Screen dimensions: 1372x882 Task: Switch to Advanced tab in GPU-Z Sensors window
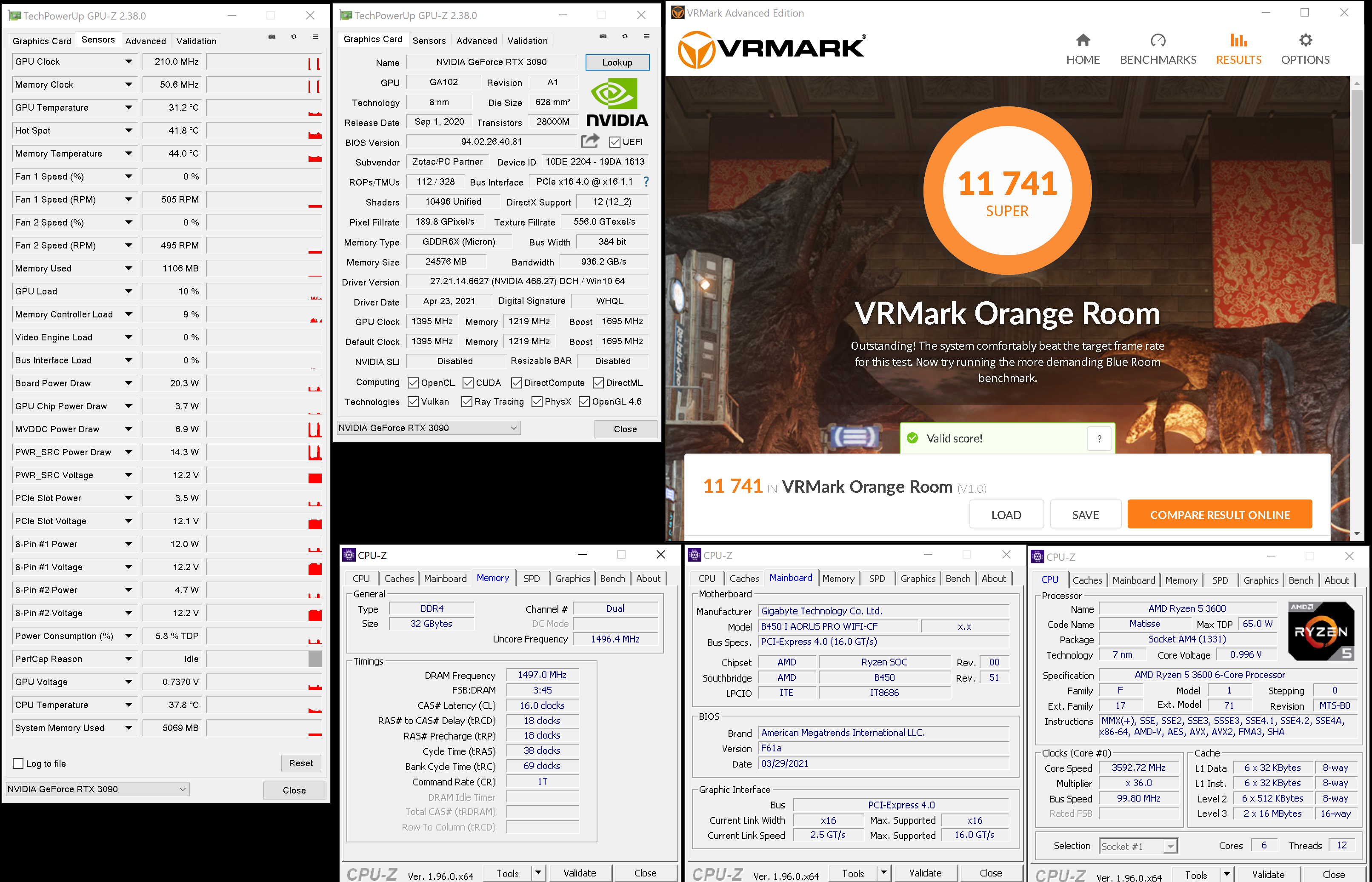(x=146, y=41)
